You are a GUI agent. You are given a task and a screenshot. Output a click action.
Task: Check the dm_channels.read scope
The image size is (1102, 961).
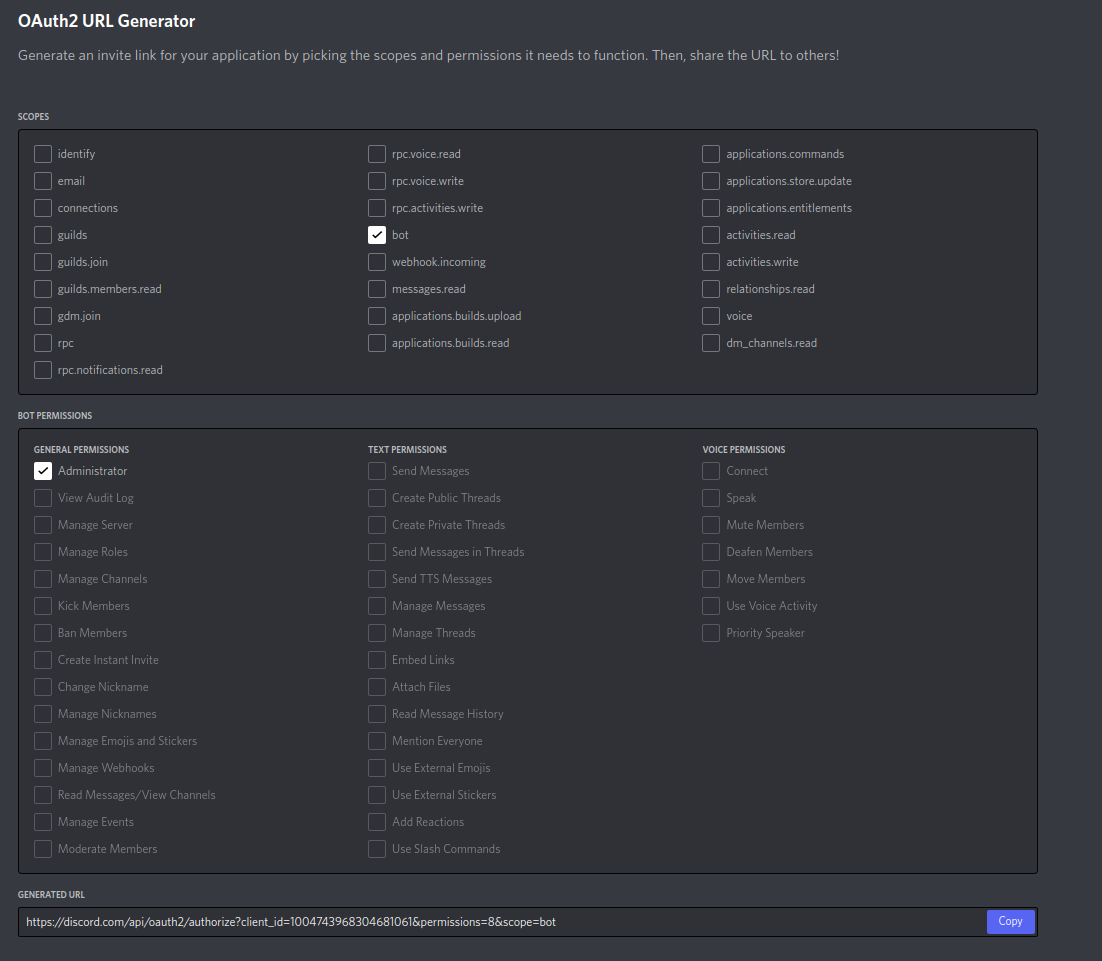click(711, 343)
